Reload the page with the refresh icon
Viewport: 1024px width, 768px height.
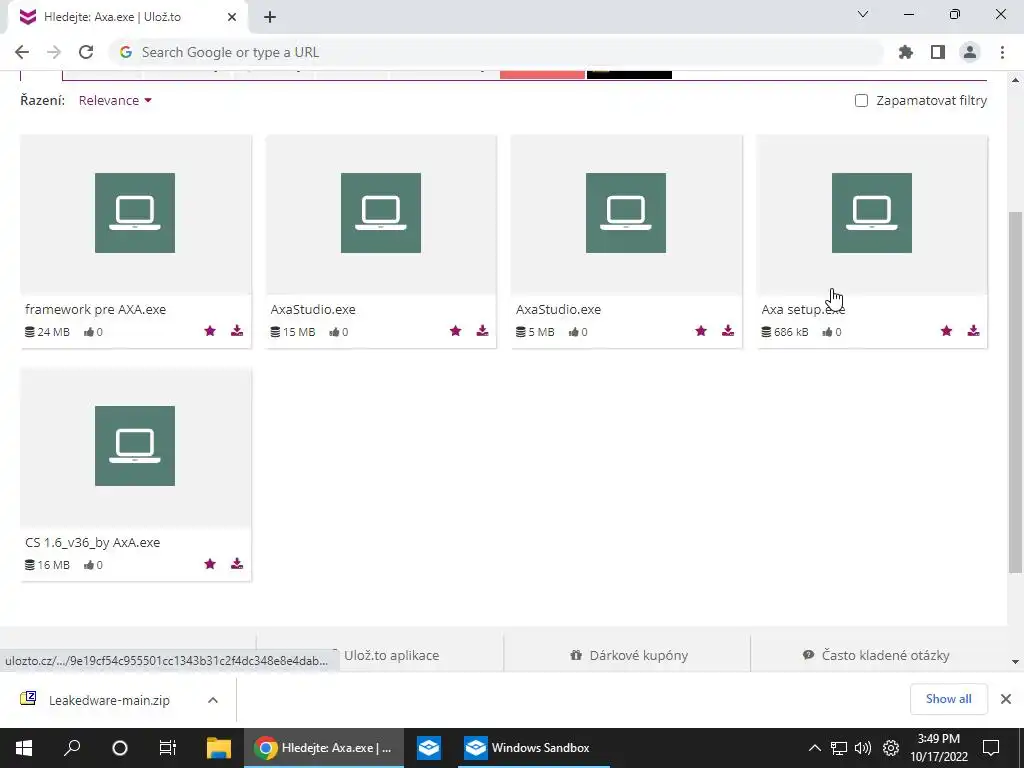pos(86,52)
